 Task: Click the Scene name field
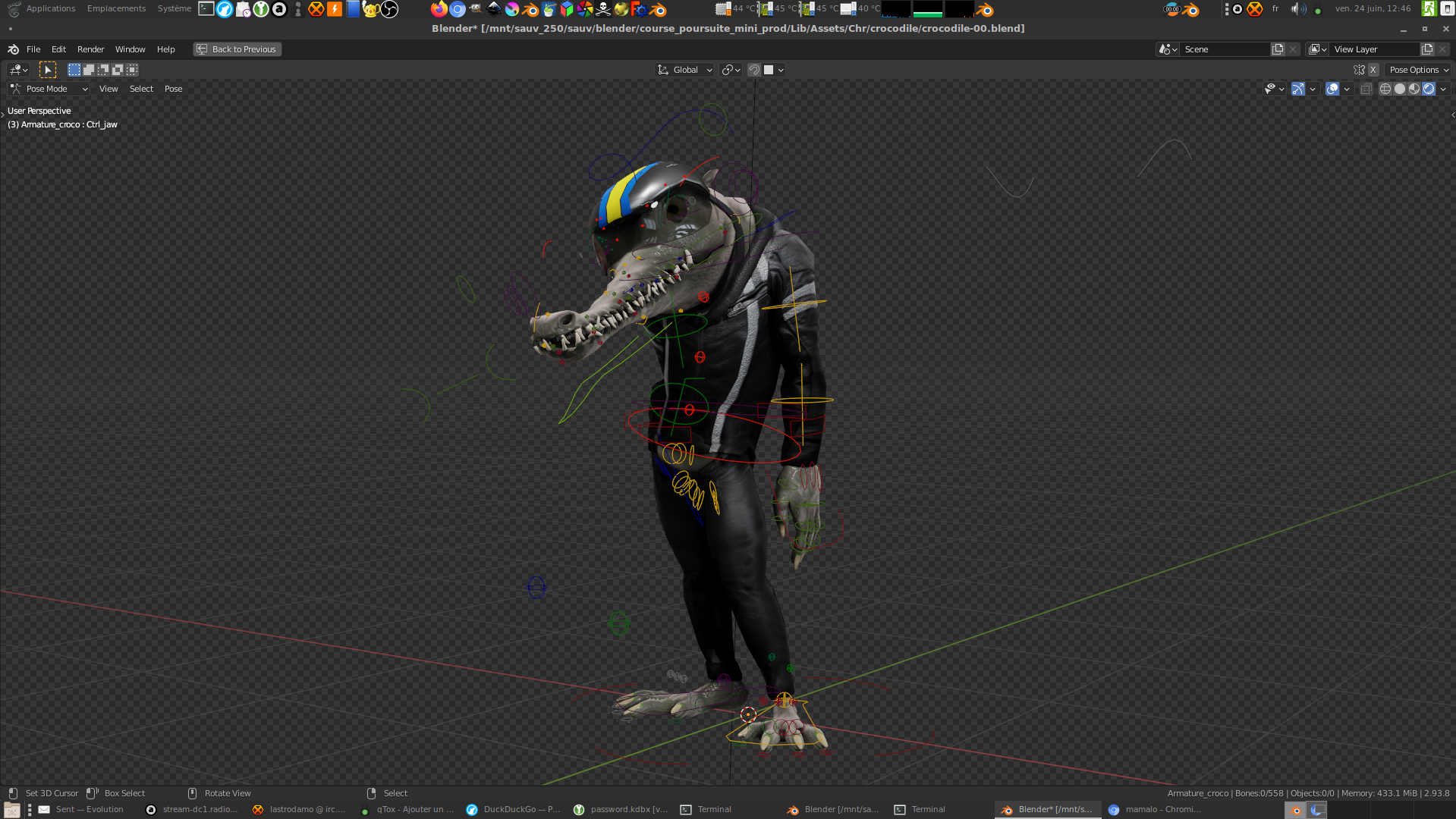click(1225, 49)
